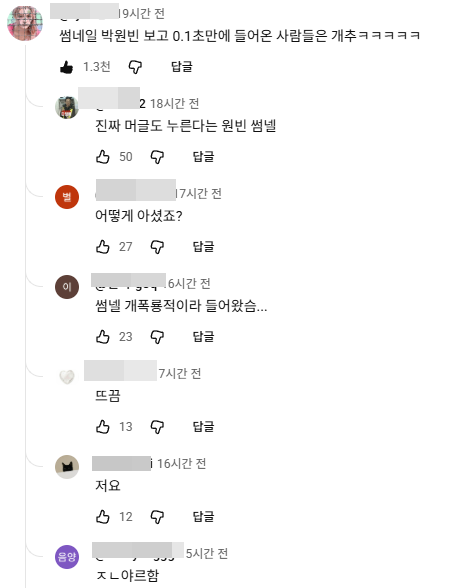
Task: Click 답글 under '어떻게 아셨죠?'
Action: tap(203, 246)
